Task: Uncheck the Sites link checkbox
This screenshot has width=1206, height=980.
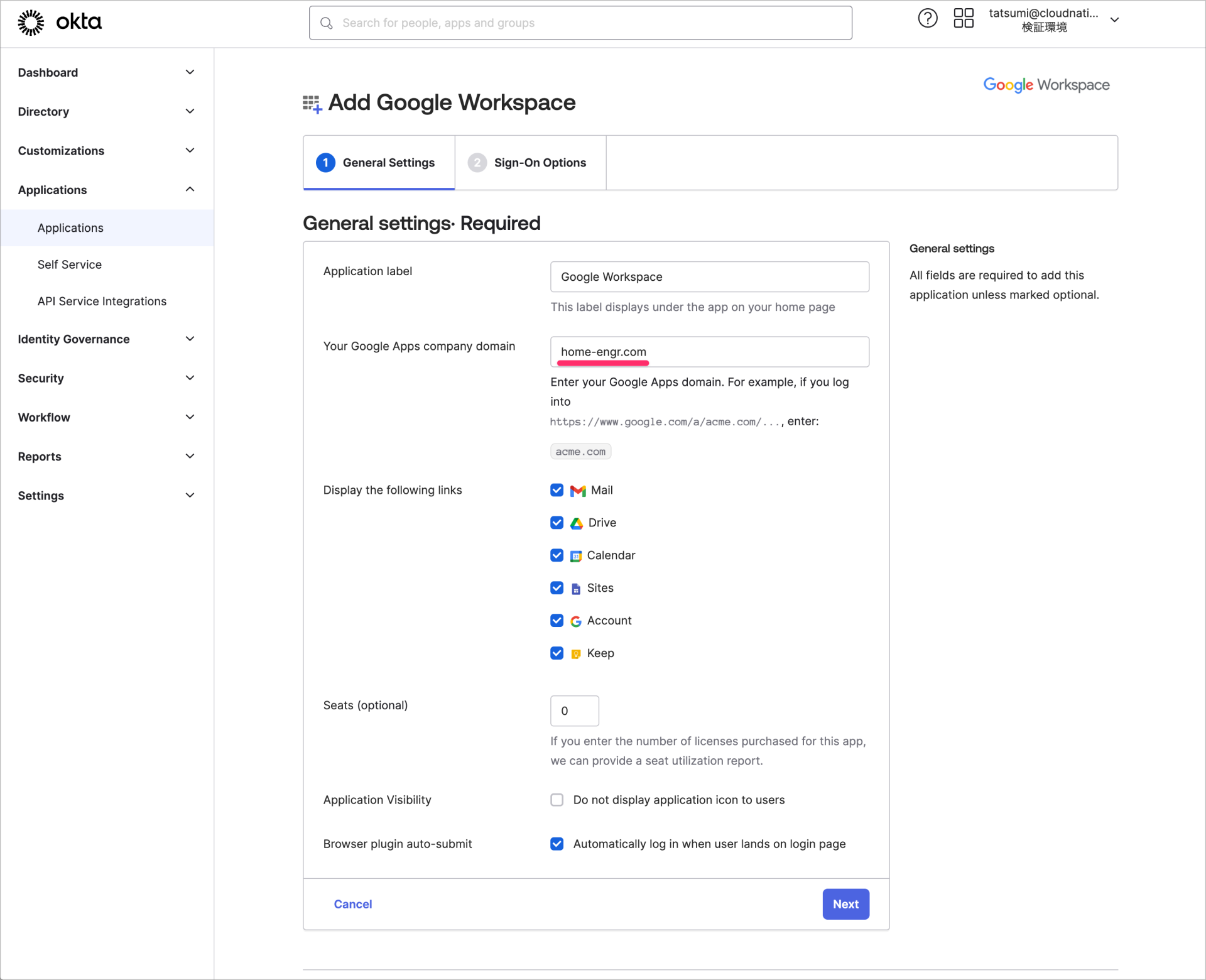Action: click(557, 588)
